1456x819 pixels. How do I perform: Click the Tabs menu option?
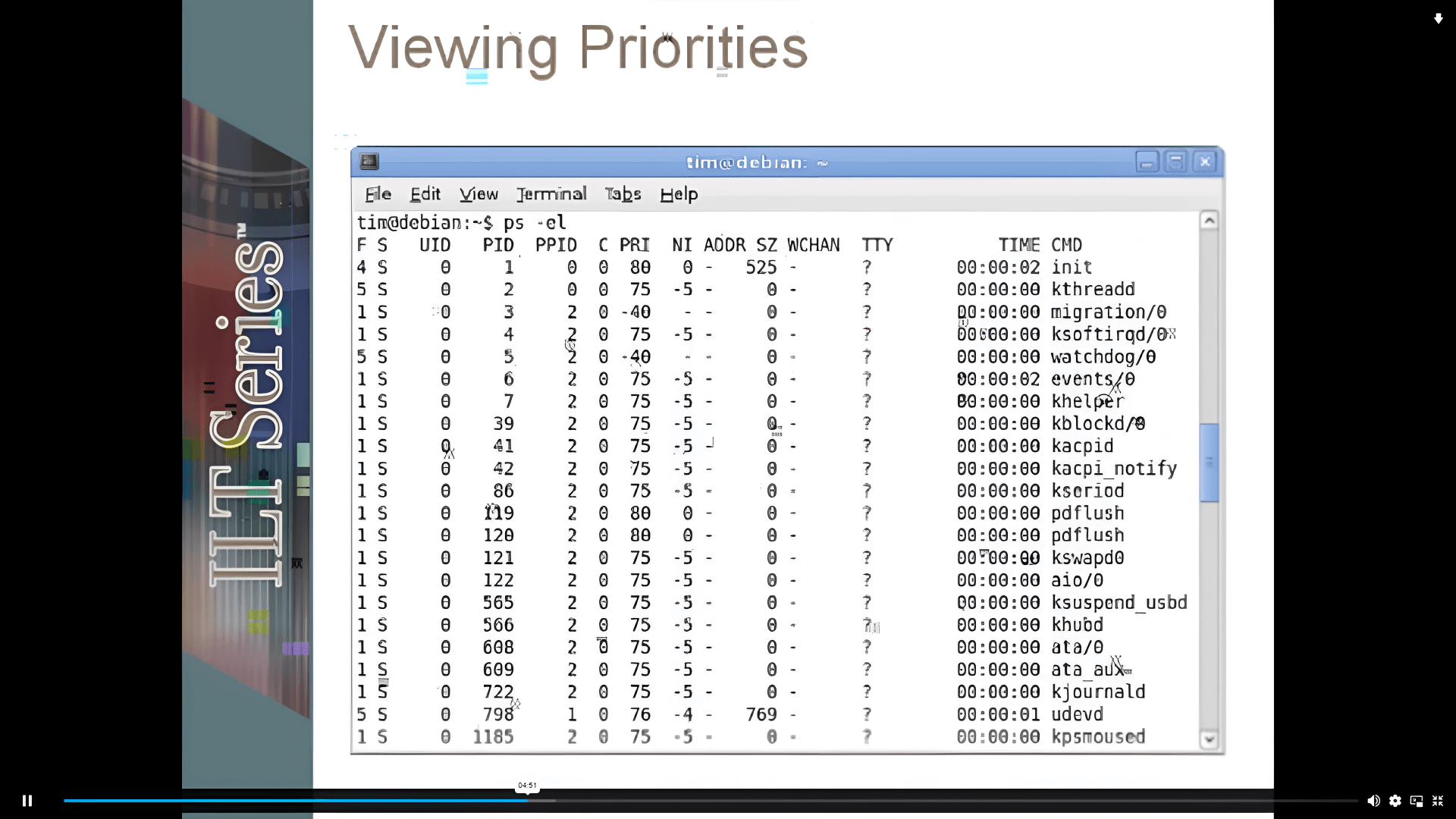point(622,194)
